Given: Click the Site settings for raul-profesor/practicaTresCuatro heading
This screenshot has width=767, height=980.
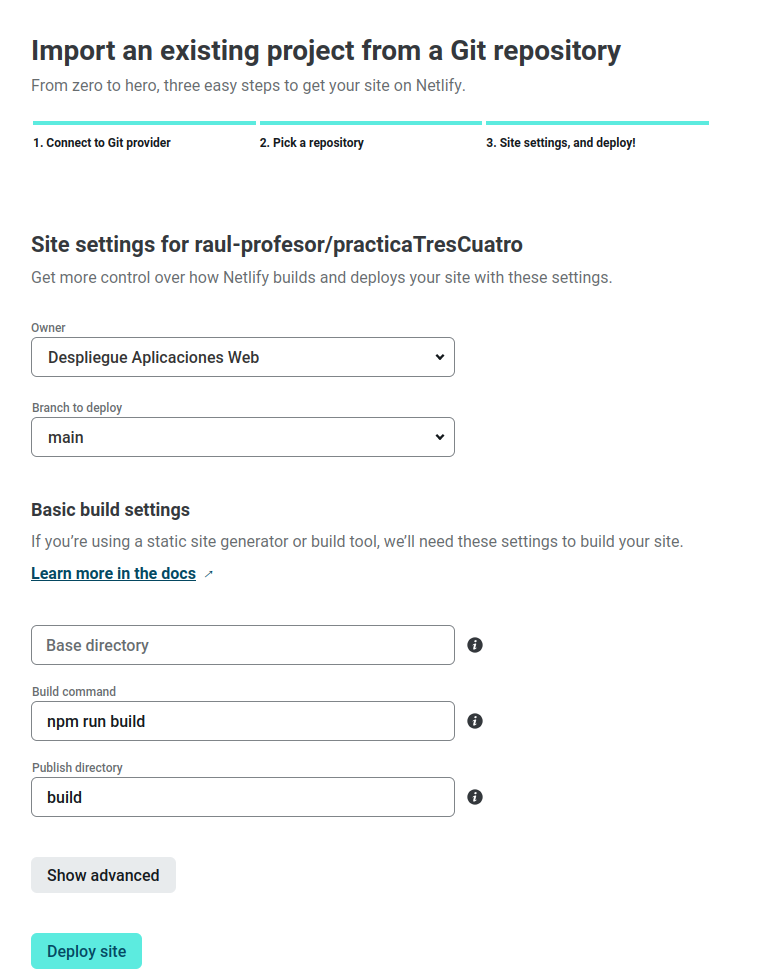Looking at the screenshot, I should click(x=277, y=244).
